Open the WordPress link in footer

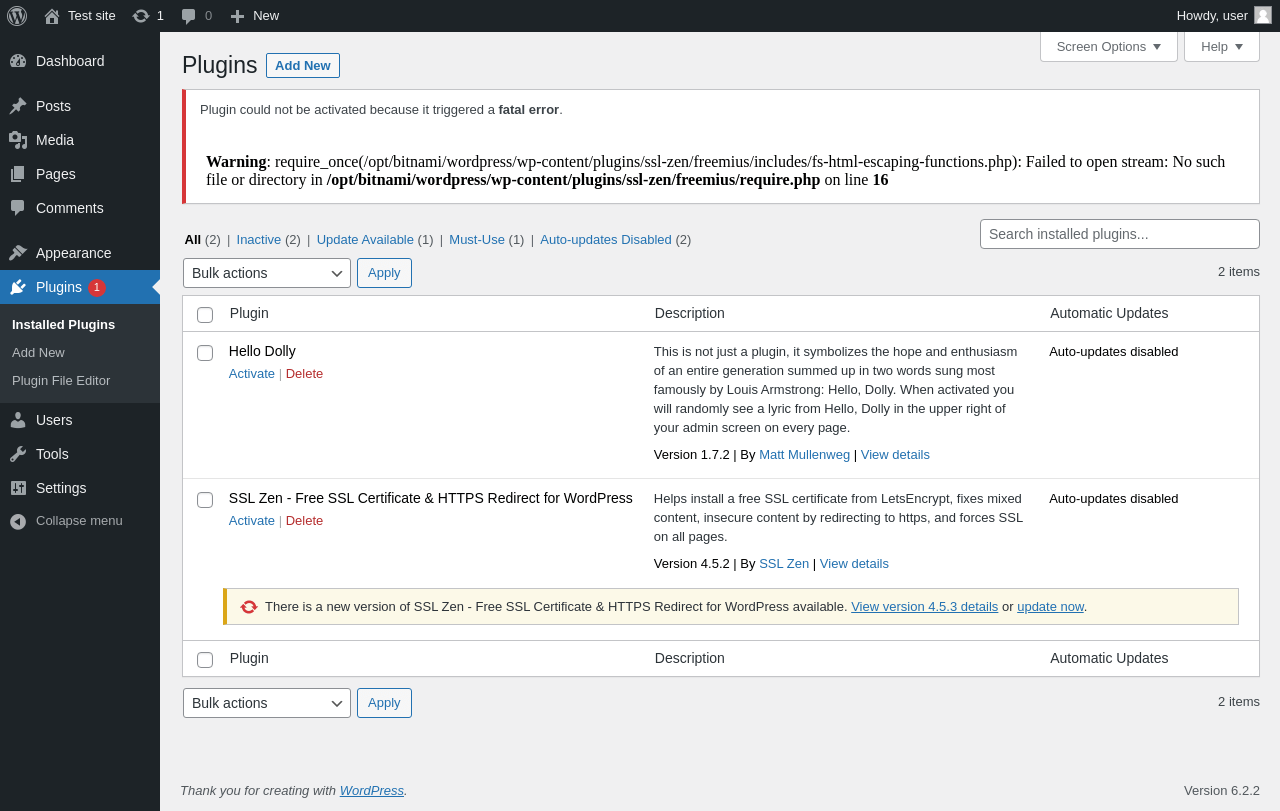pyautogui.click(x=371, y=791)
